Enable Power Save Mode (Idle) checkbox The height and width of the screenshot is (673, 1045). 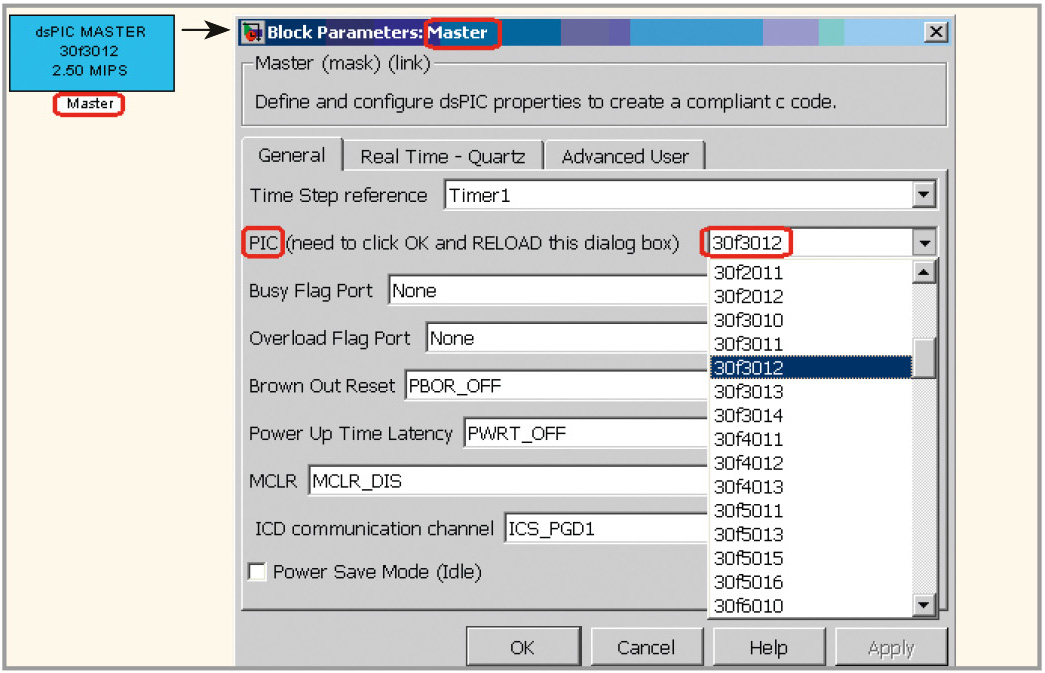(x=257, y=572)
